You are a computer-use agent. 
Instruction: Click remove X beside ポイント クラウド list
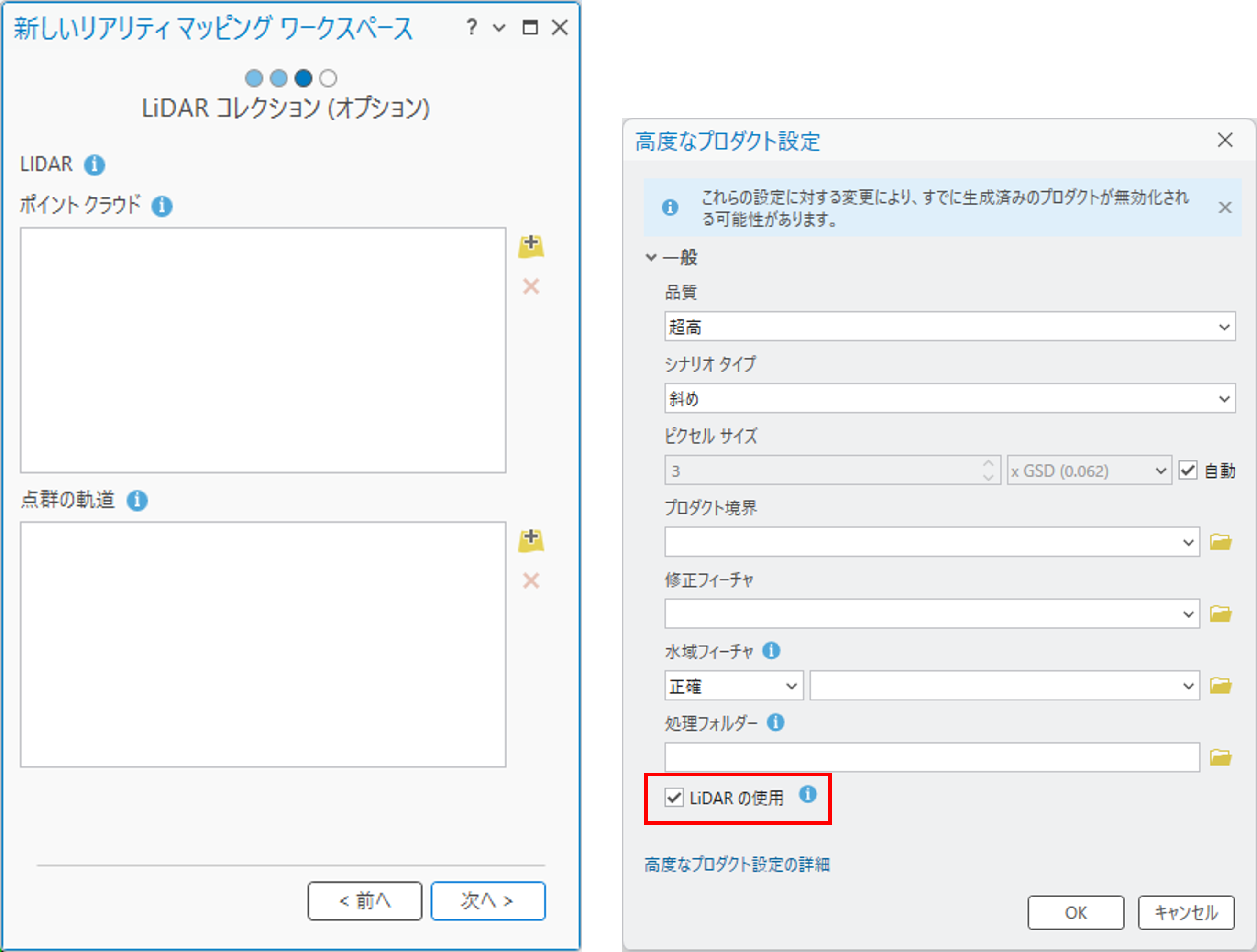coord(531,286)
